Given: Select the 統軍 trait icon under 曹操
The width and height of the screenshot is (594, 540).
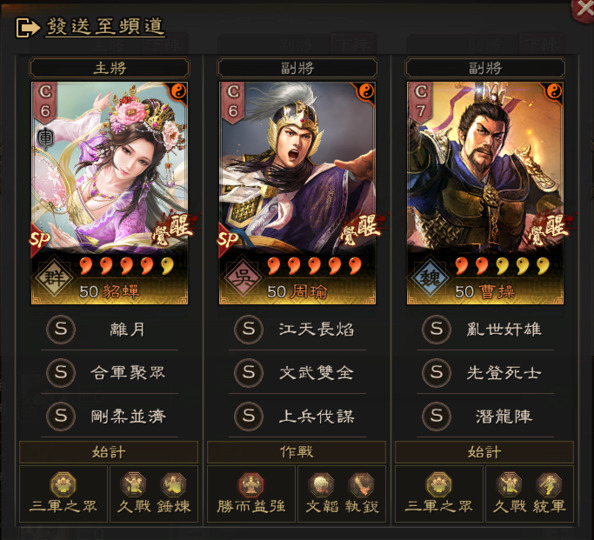Looking at the screenshot, I should tap(549, 485).
